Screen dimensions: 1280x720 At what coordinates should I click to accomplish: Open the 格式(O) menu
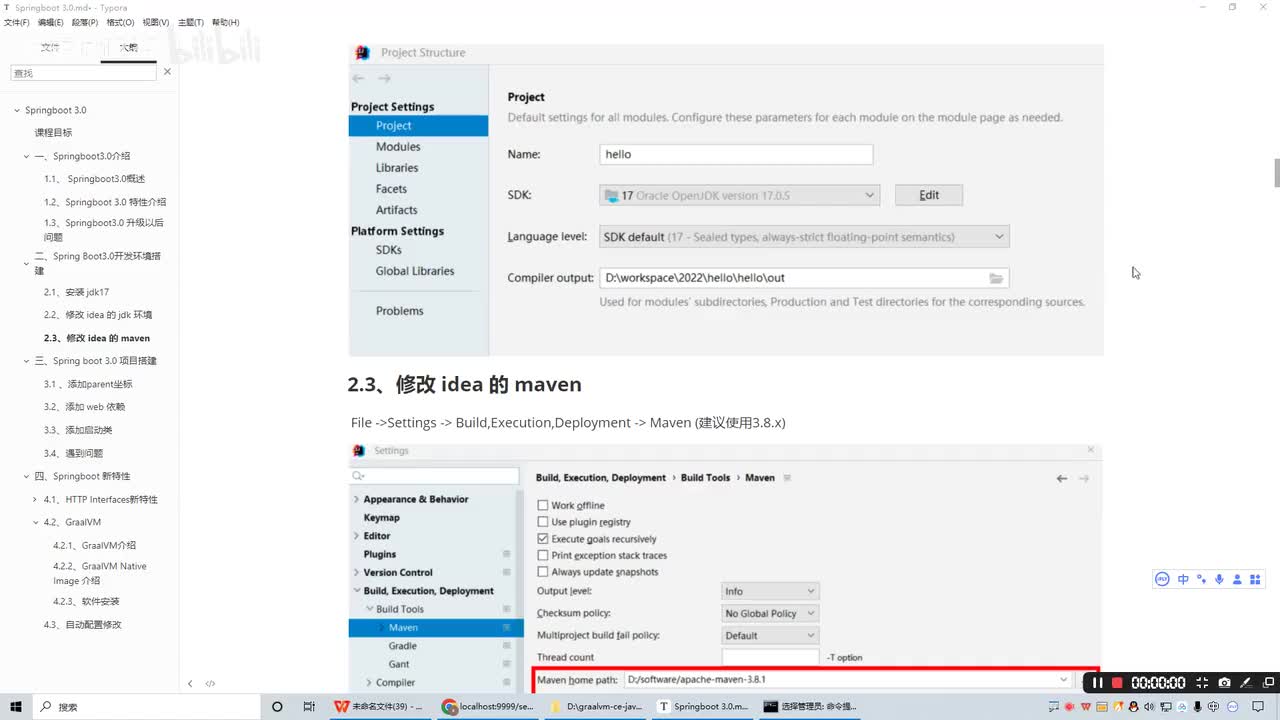click(x=120, y=22)
